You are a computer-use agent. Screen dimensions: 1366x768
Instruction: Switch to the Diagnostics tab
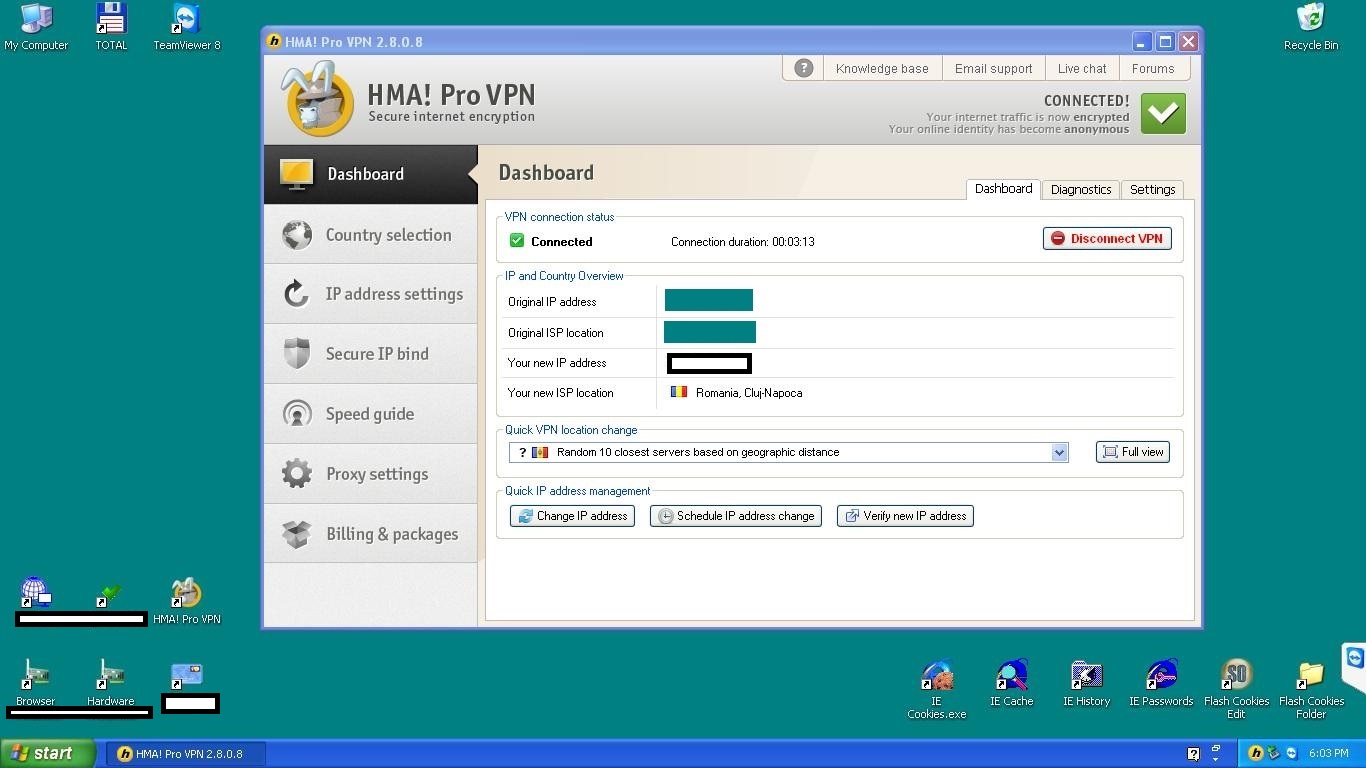pyautogui.click(x=1080, y=189)
